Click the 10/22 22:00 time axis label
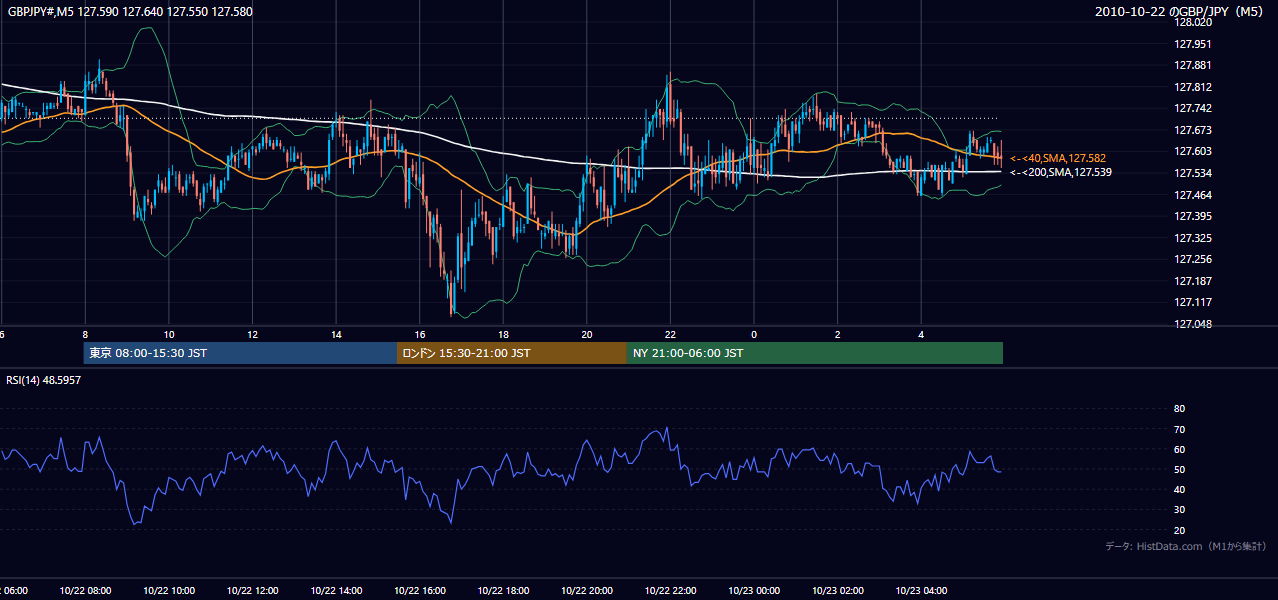The width and height of the screenshot is (1278, 600). pyautogui.click(x=671, y=591)
